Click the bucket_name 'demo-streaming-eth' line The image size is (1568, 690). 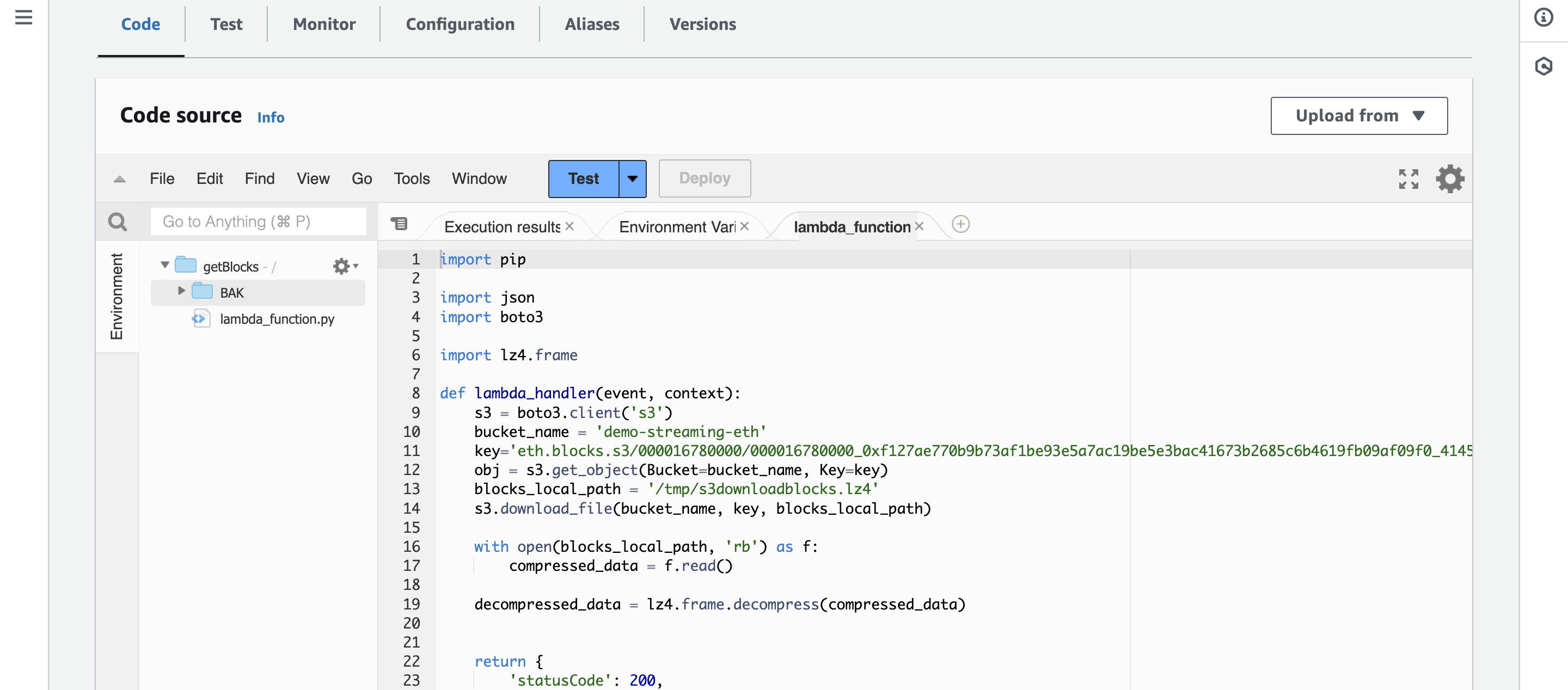pos(620,432)
